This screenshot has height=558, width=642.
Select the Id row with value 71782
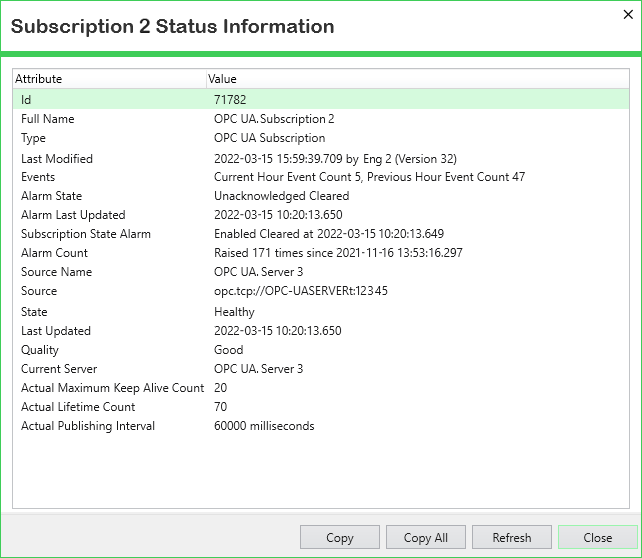click(230, 100)
